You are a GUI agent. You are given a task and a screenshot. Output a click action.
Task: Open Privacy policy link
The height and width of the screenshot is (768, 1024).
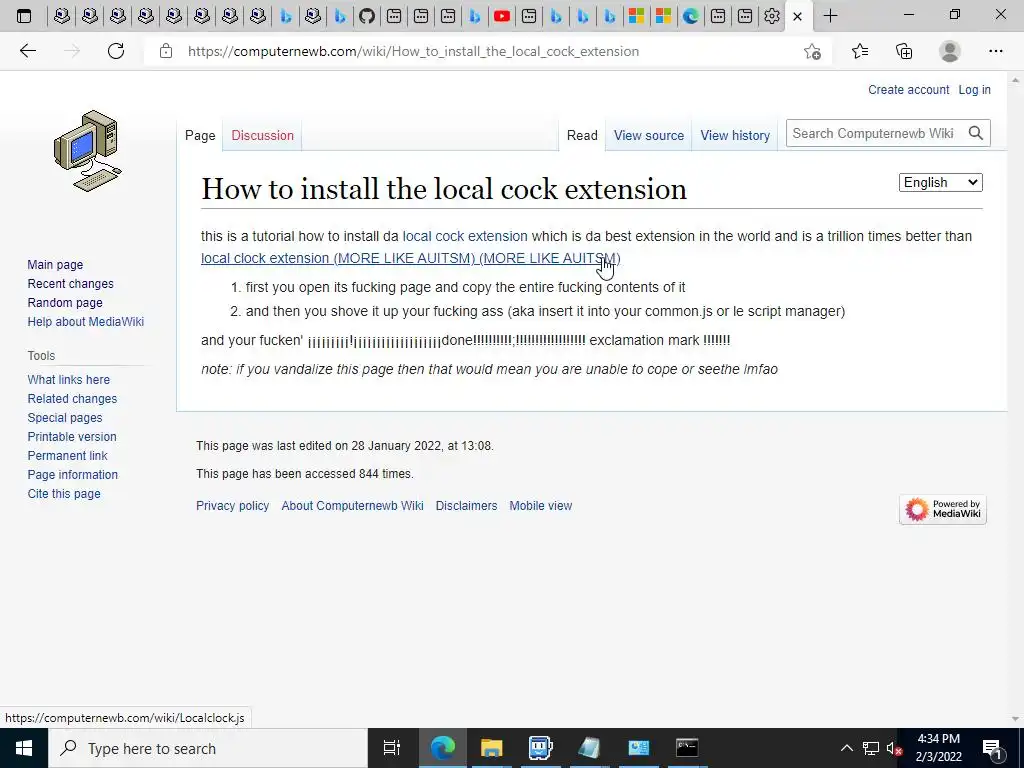click(x=232, y=505)
